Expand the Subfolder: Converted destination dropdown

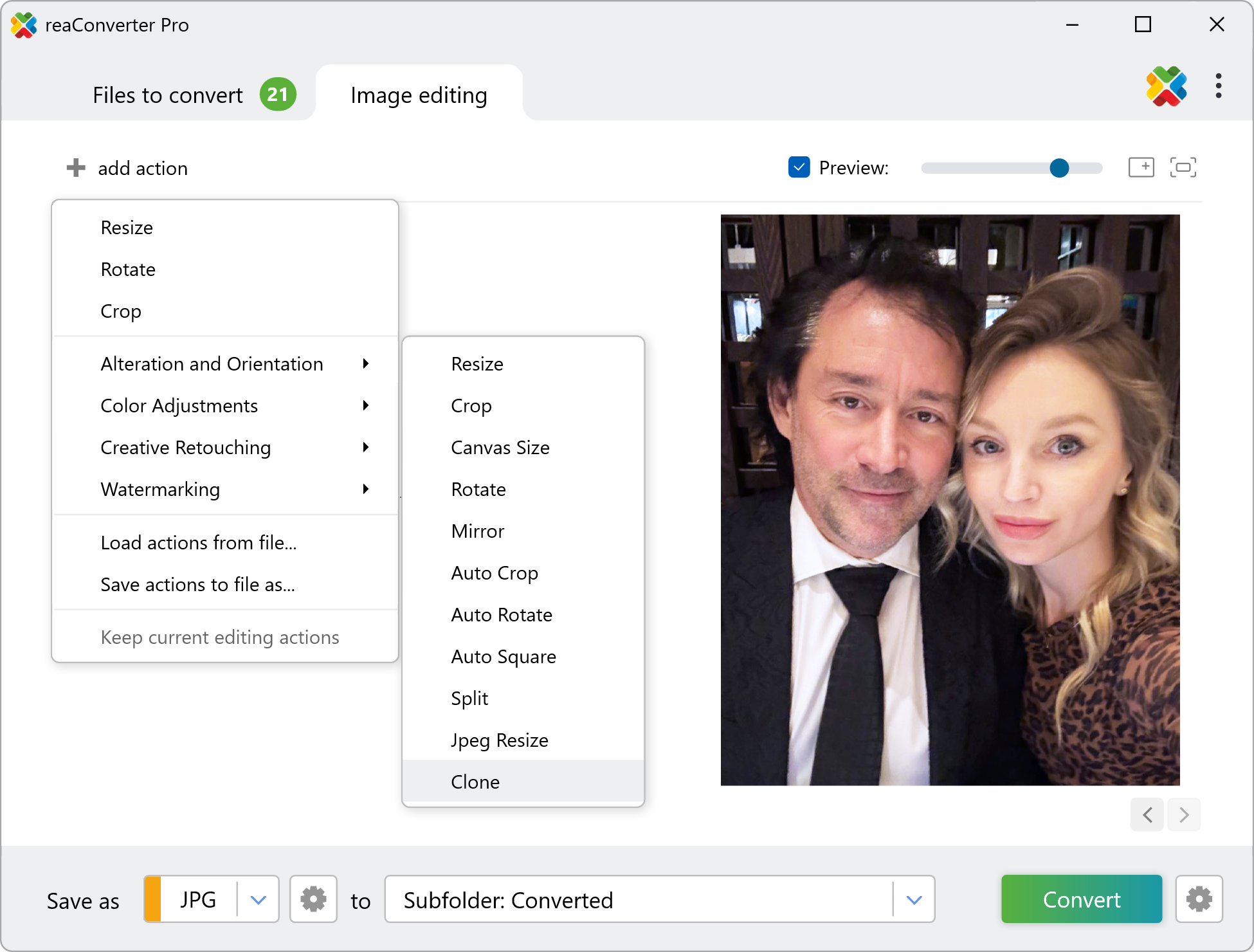(x=914, y=899)
